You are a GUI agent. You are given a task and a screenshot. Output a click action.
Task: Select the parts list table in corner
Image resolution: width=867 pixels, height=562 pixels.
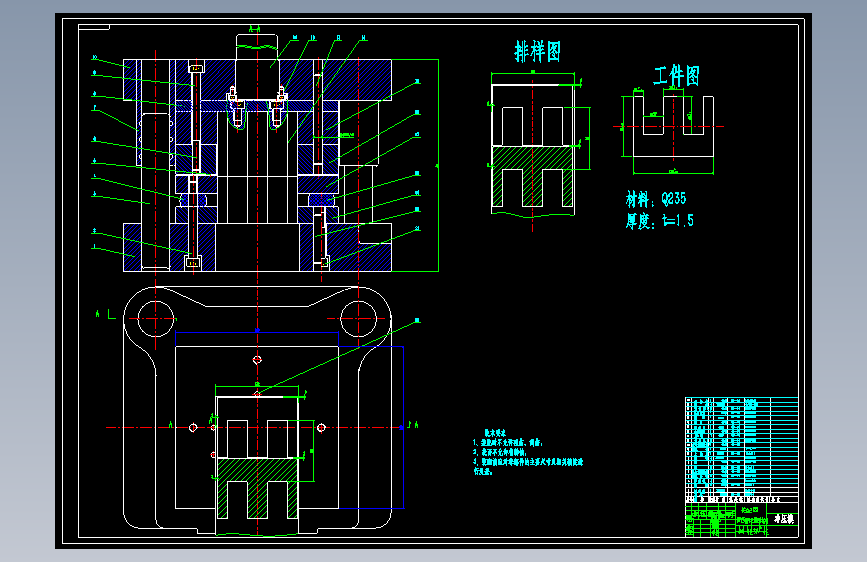point(741,450)
